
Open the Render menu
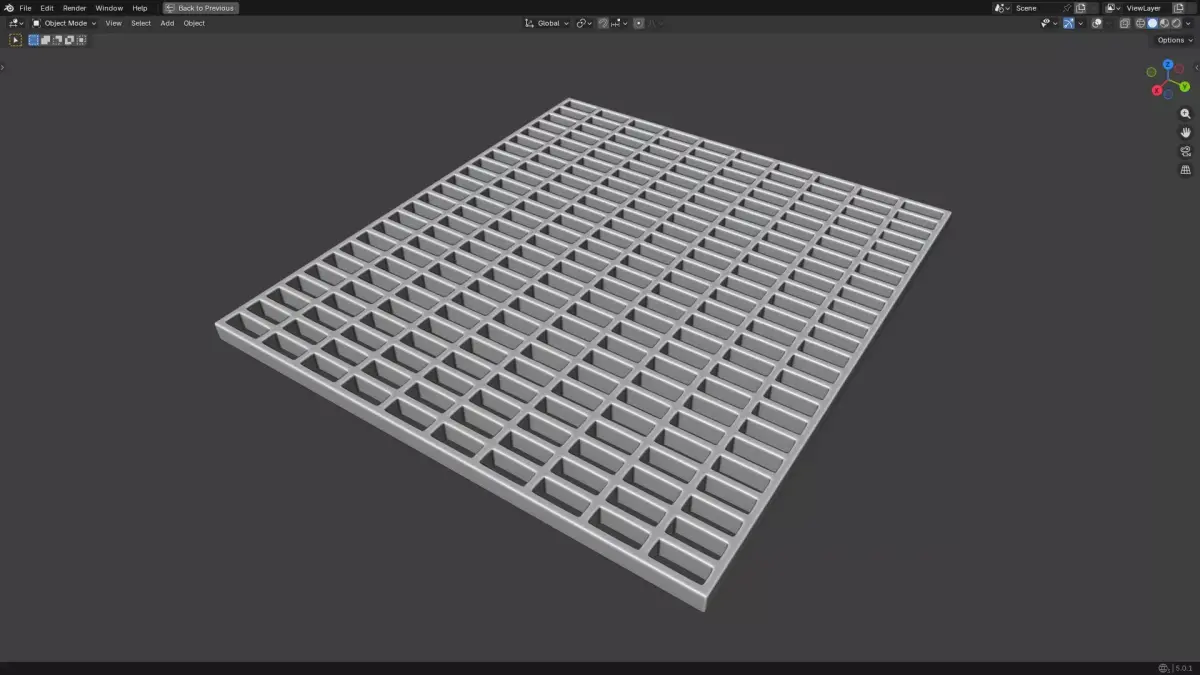[75, 8]
